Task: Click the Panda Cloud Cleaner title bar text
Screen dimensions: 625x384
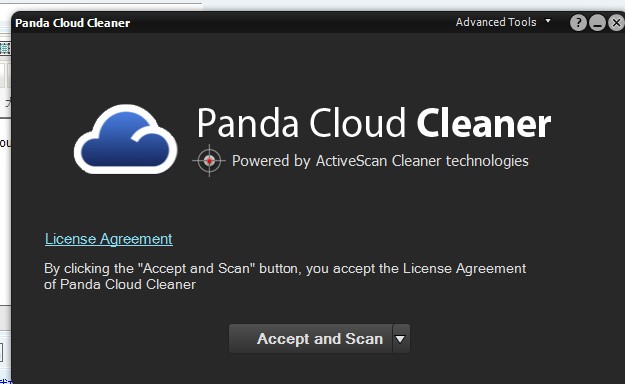Action: pyautogui.click(x=73, y=23)
